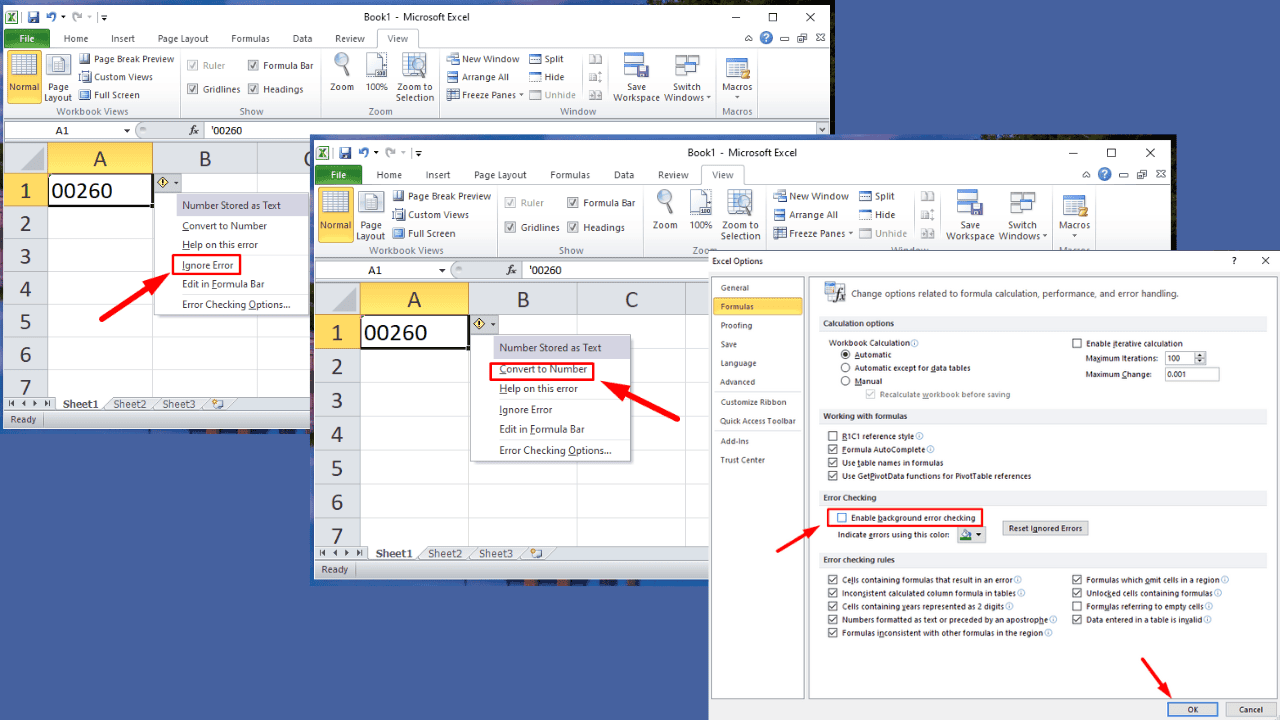Toggle Gridlines checkbox in back Excel window
Viewport: 1280px width, 720px height.
click(x=193, y=89)
